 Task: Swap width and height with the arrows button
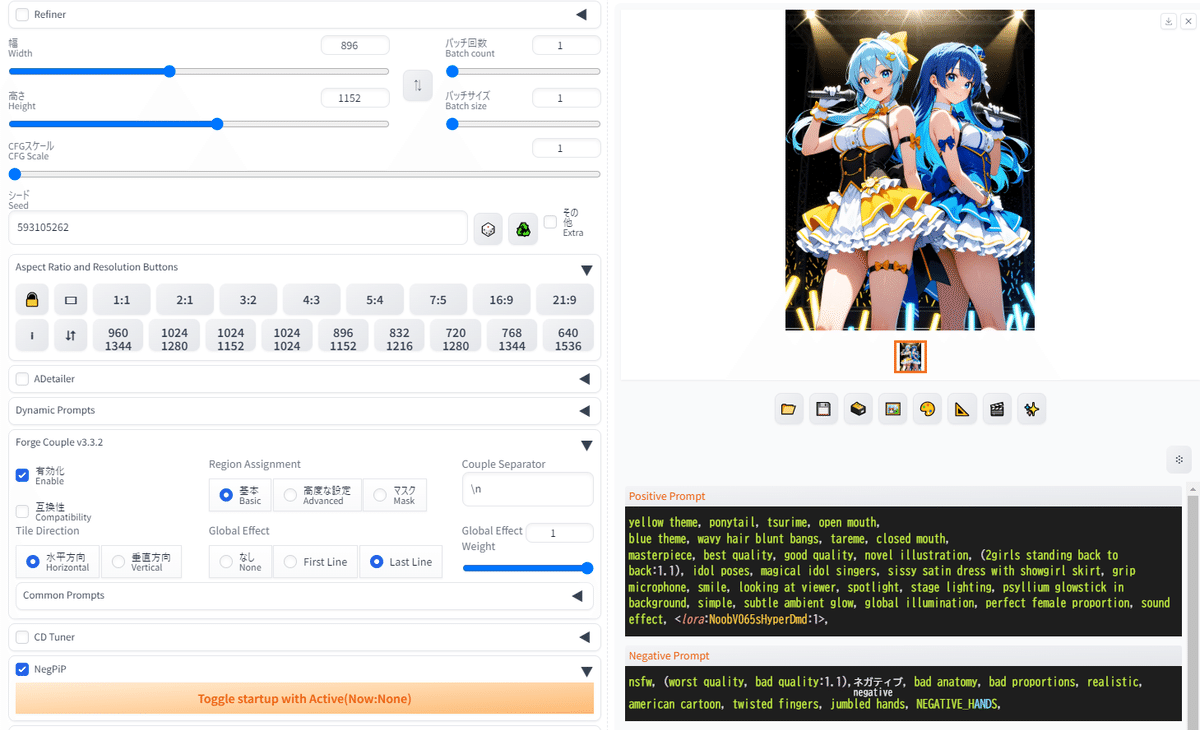417,85
